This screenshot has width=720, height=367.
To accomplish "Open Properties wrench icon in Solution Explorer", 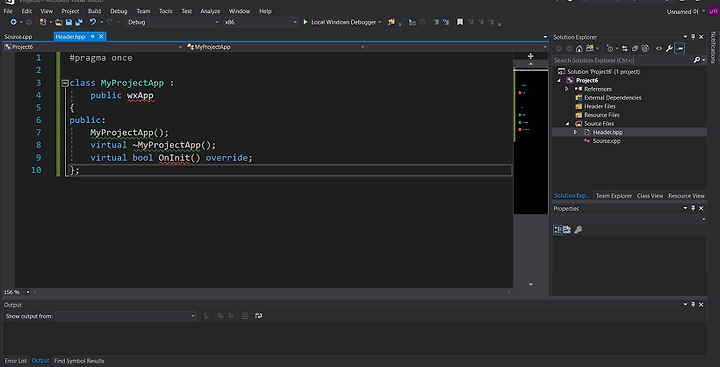I will [669, 48].
